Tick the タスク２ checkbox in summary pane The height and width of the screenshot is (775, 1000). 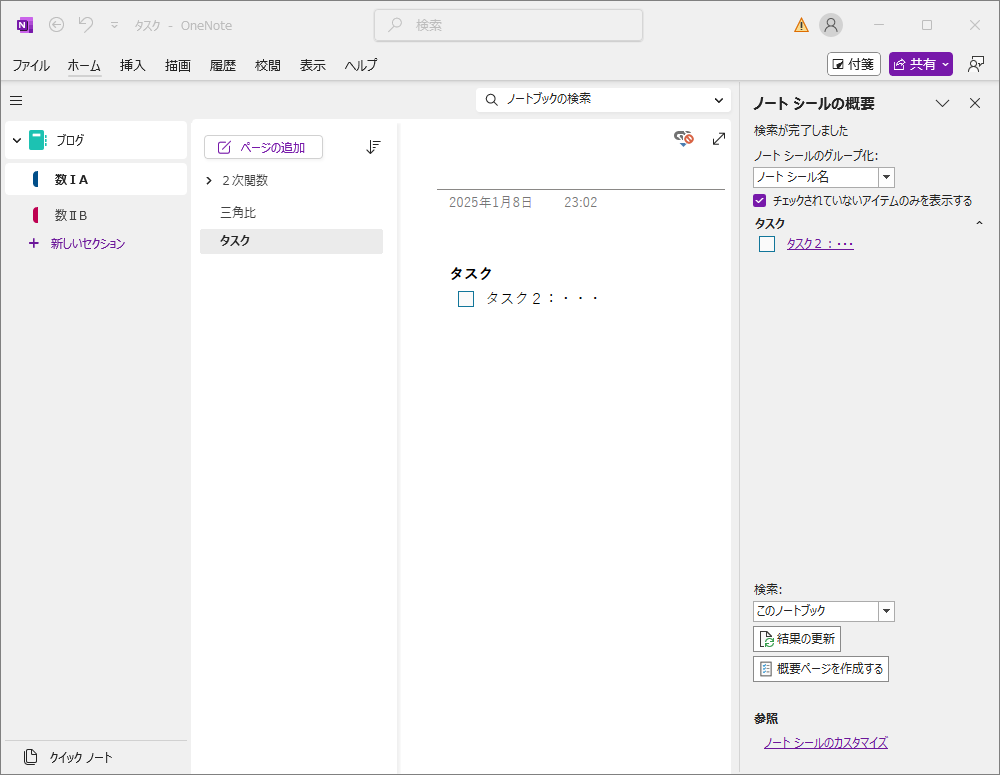(x=767, y=244)
